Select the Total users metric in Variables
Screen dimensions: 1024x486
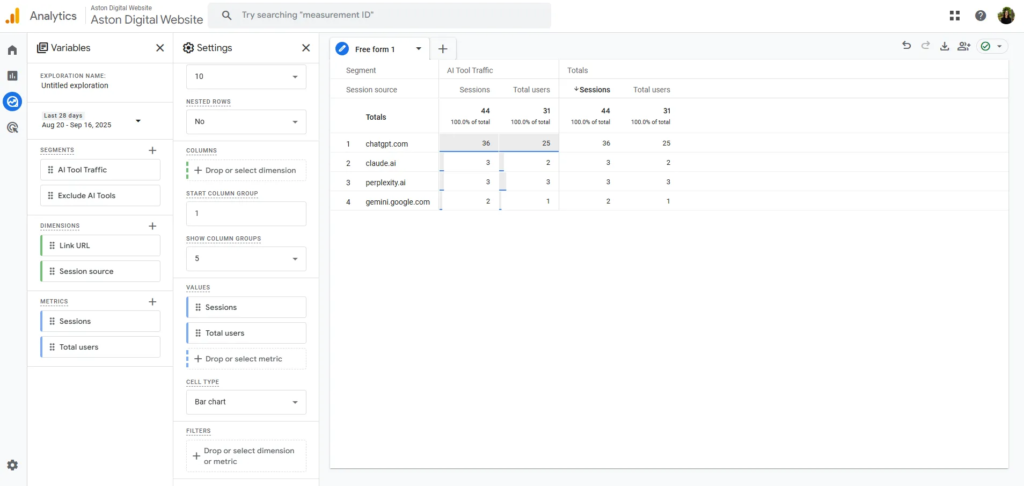tap(100, 347)
